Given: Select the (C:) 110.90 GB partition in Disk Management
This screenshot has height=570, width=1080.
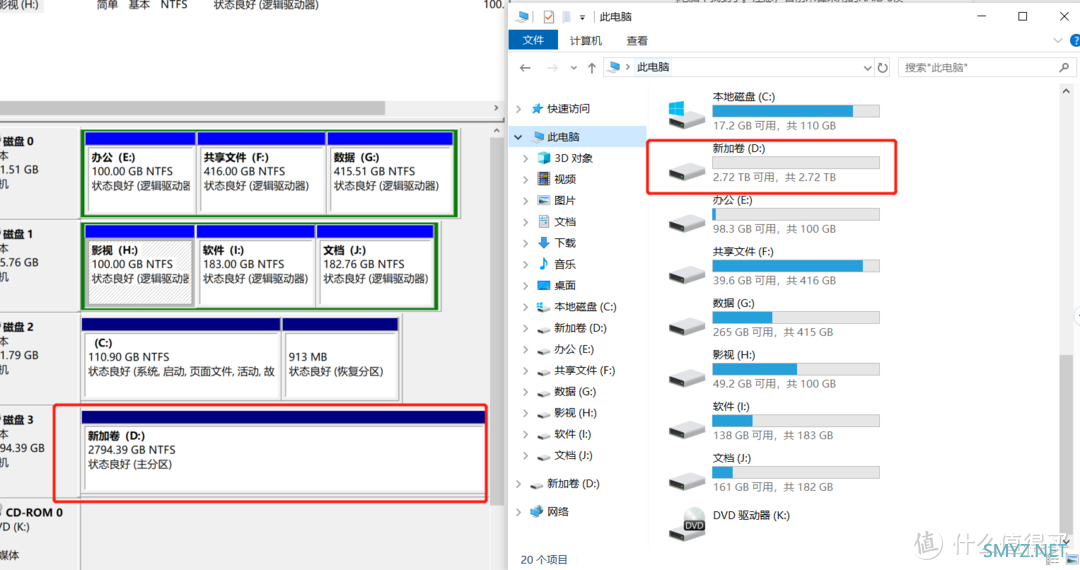Looking at the screenshot, I should [181, 358].
